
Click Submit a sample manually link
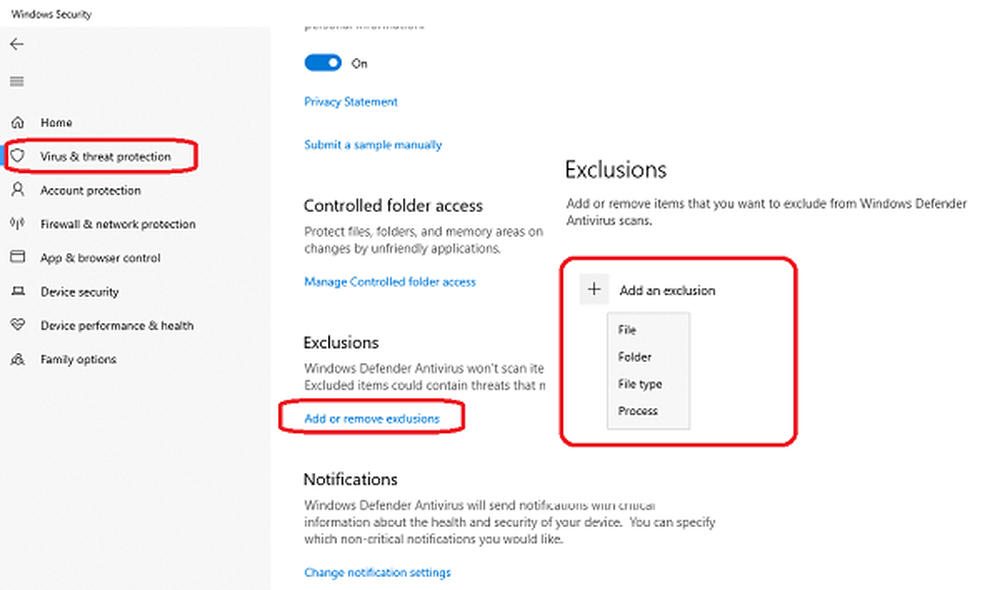(373, 145)
